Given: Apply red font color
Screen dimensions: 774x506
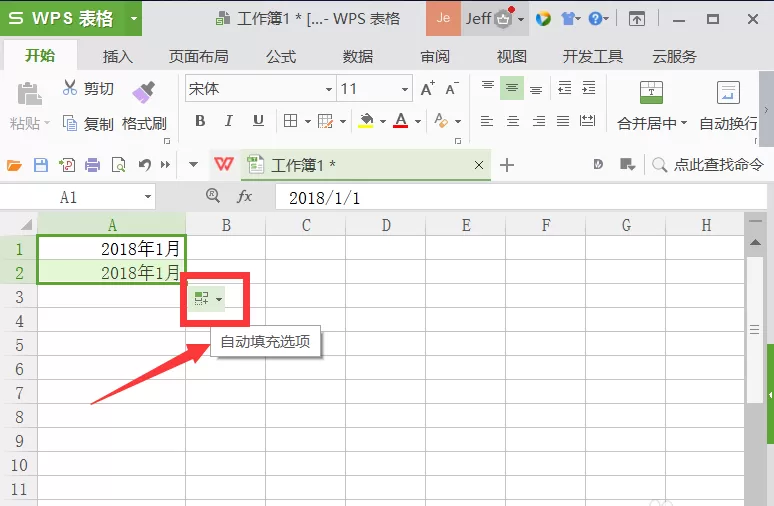Looking at the screenshot, I should pos(401,121).
